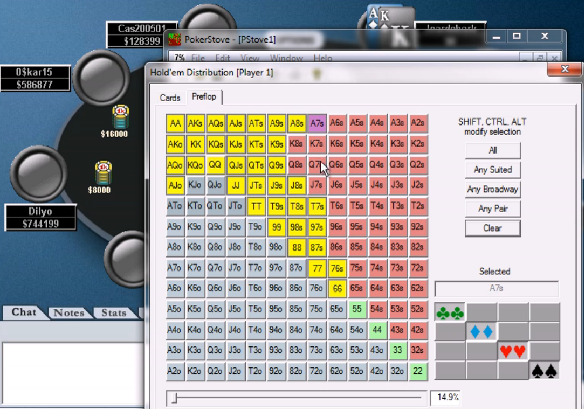Image resolution: width=584 pixels, height=409 pixels.
Task: Click the All button
Action: coord(492,150)
